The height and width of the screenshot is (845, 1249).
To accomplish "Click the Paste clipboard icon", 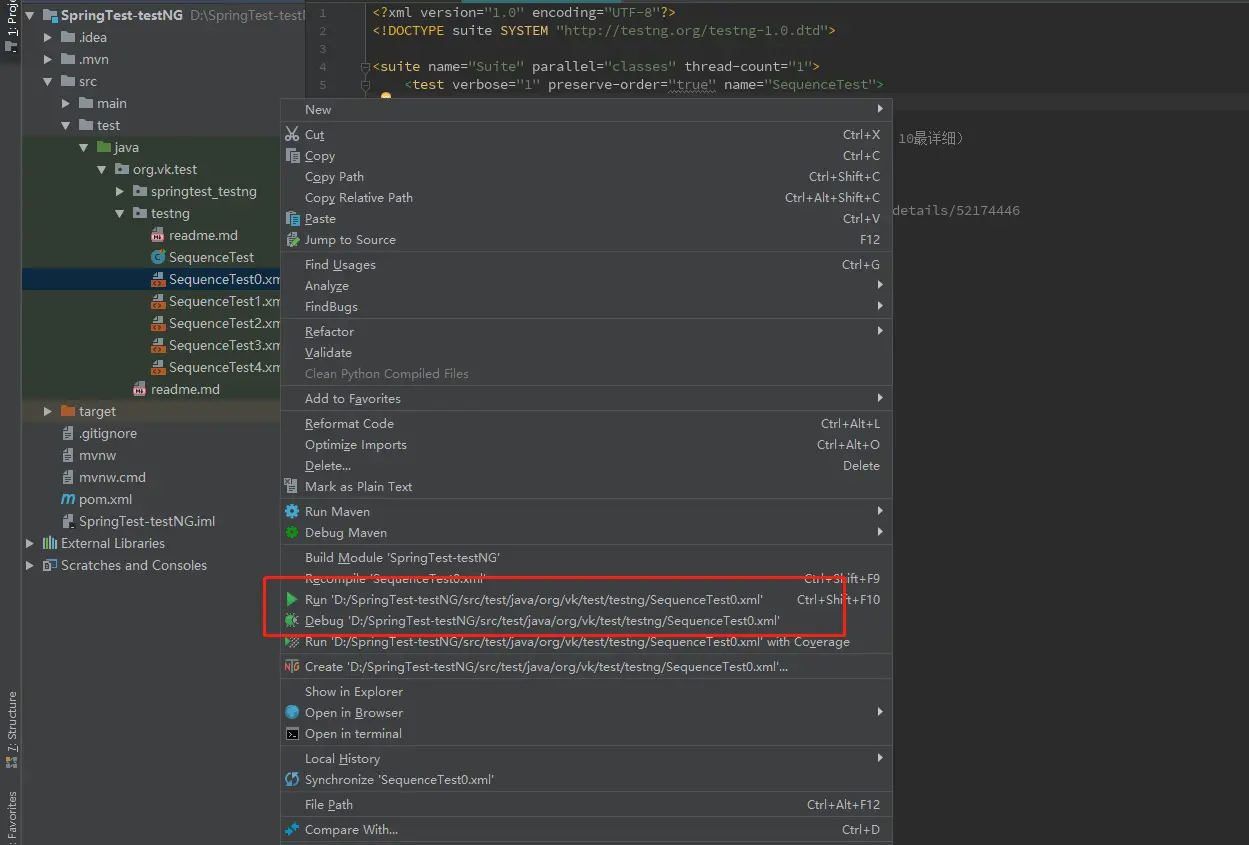I will [292, 218].
